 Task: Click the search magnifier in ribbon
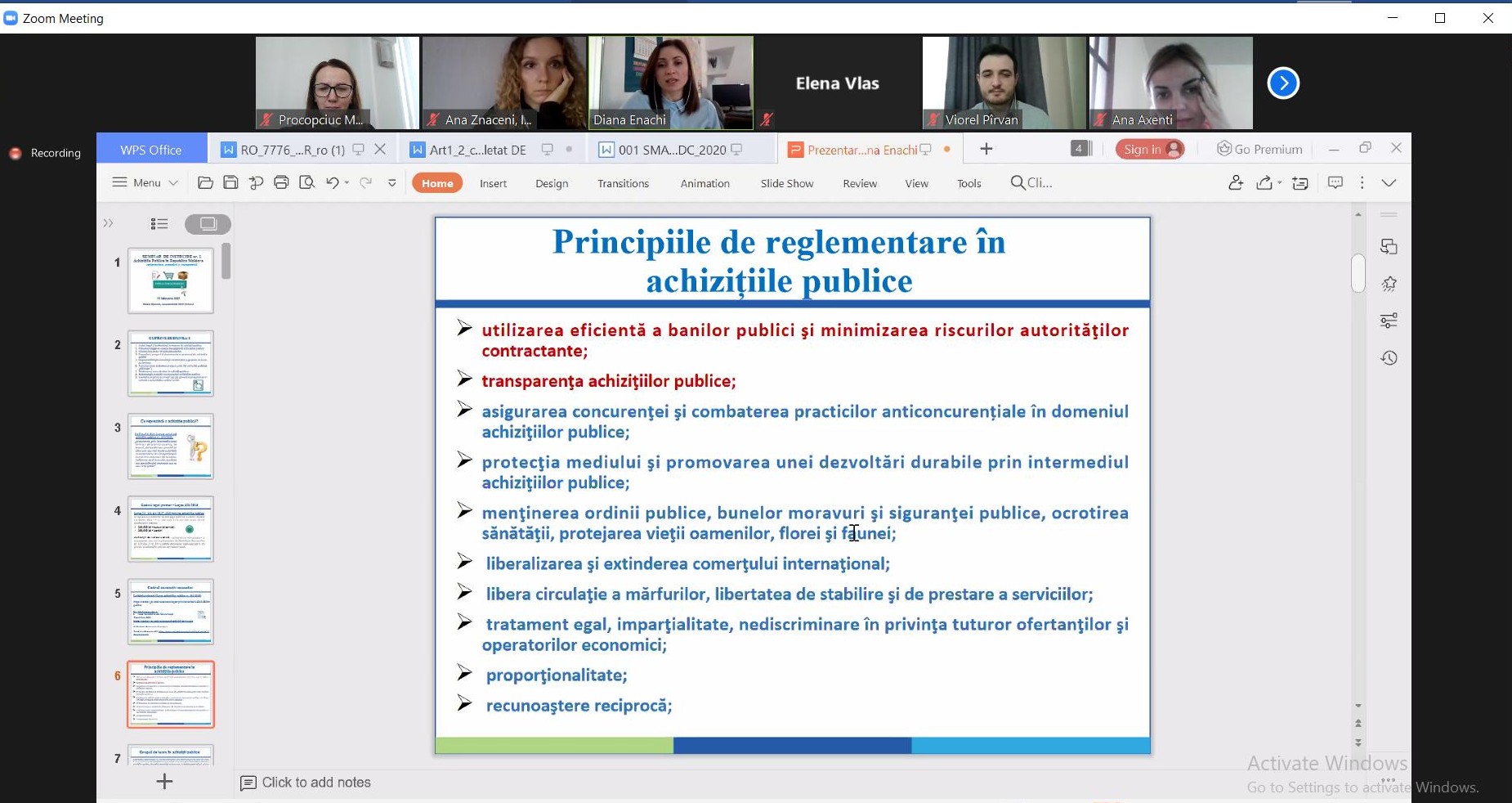1018,182
